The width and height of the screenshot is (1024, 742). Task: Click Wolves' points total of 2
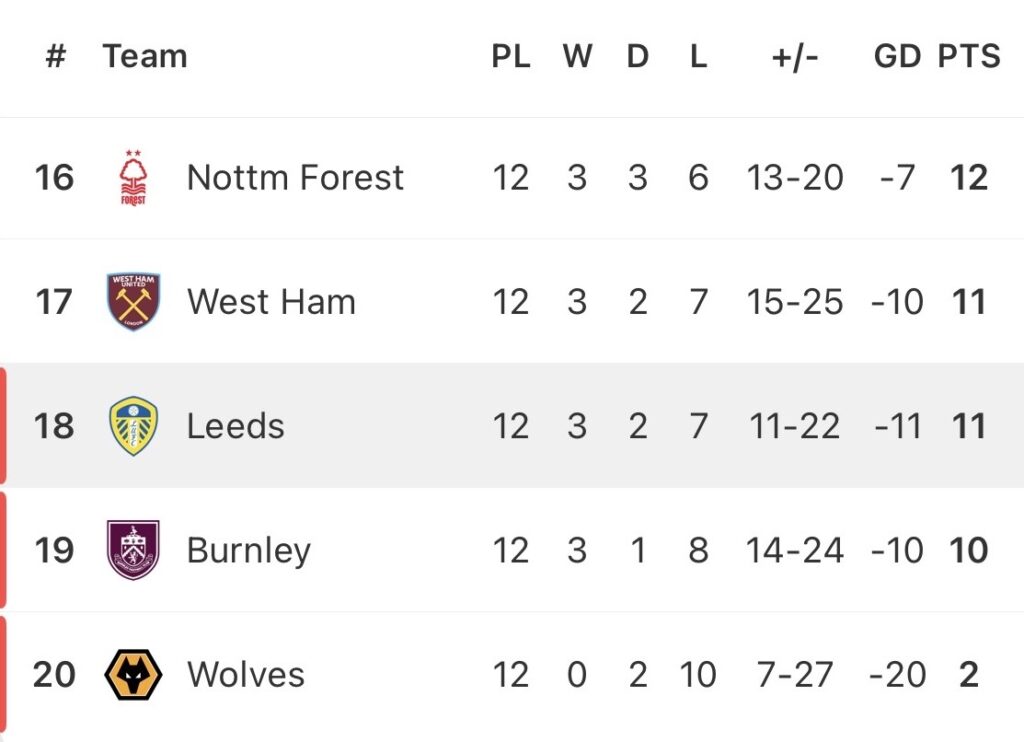[x=968, y=674]
